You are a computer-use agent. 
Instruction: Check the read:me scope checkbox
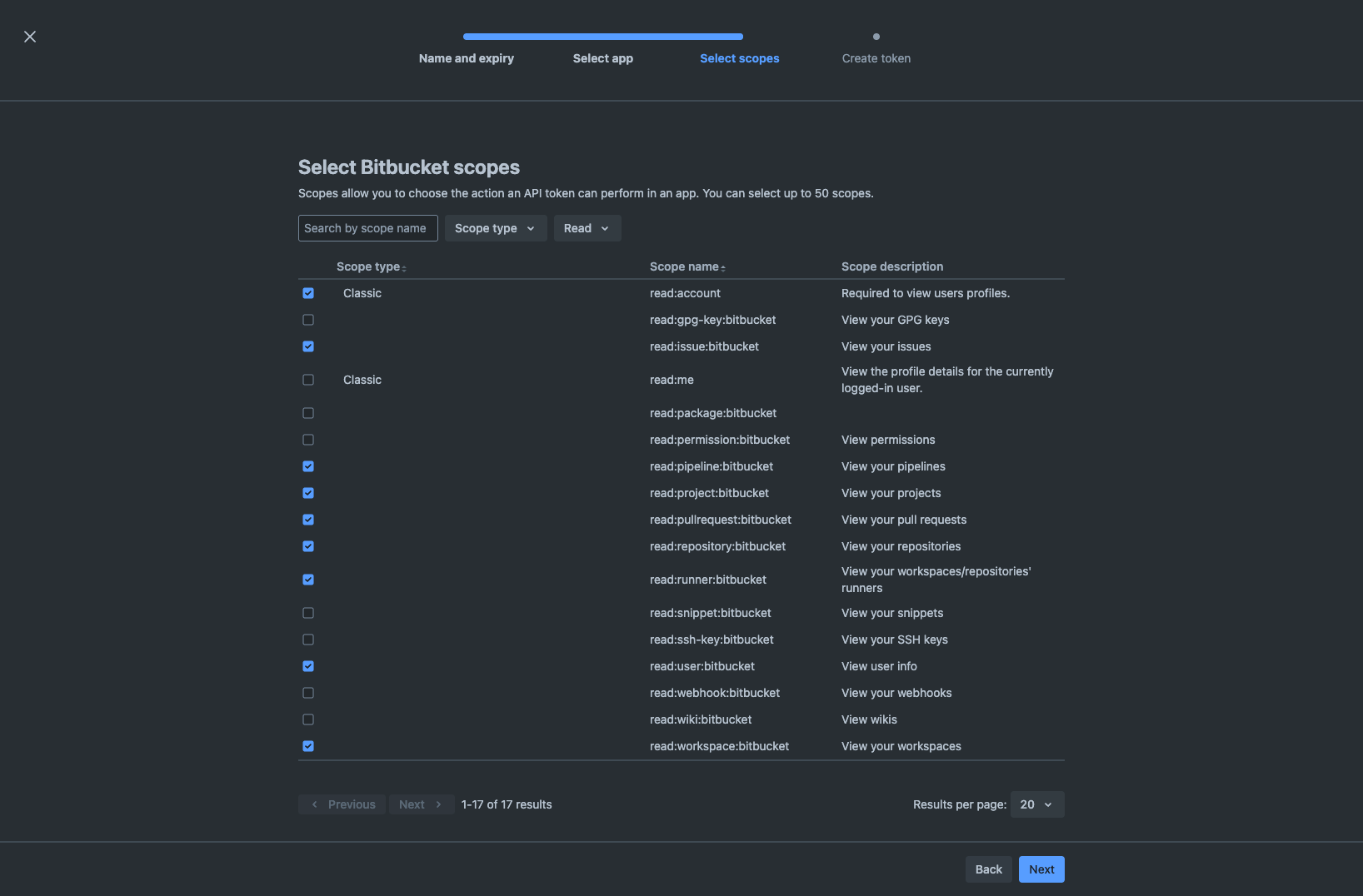pos(308,380)
